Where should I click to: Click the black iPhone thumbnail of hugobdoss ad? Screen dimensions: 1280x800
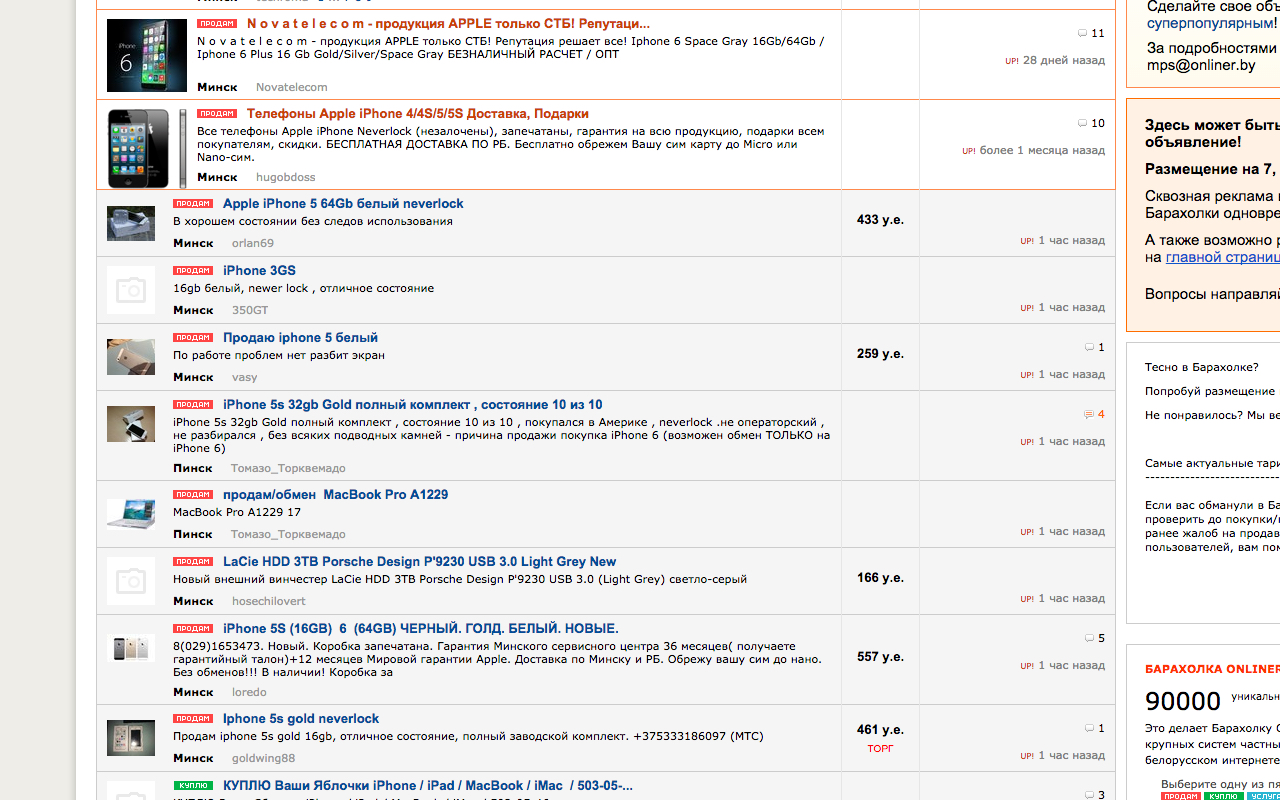[x=147, y=148]
